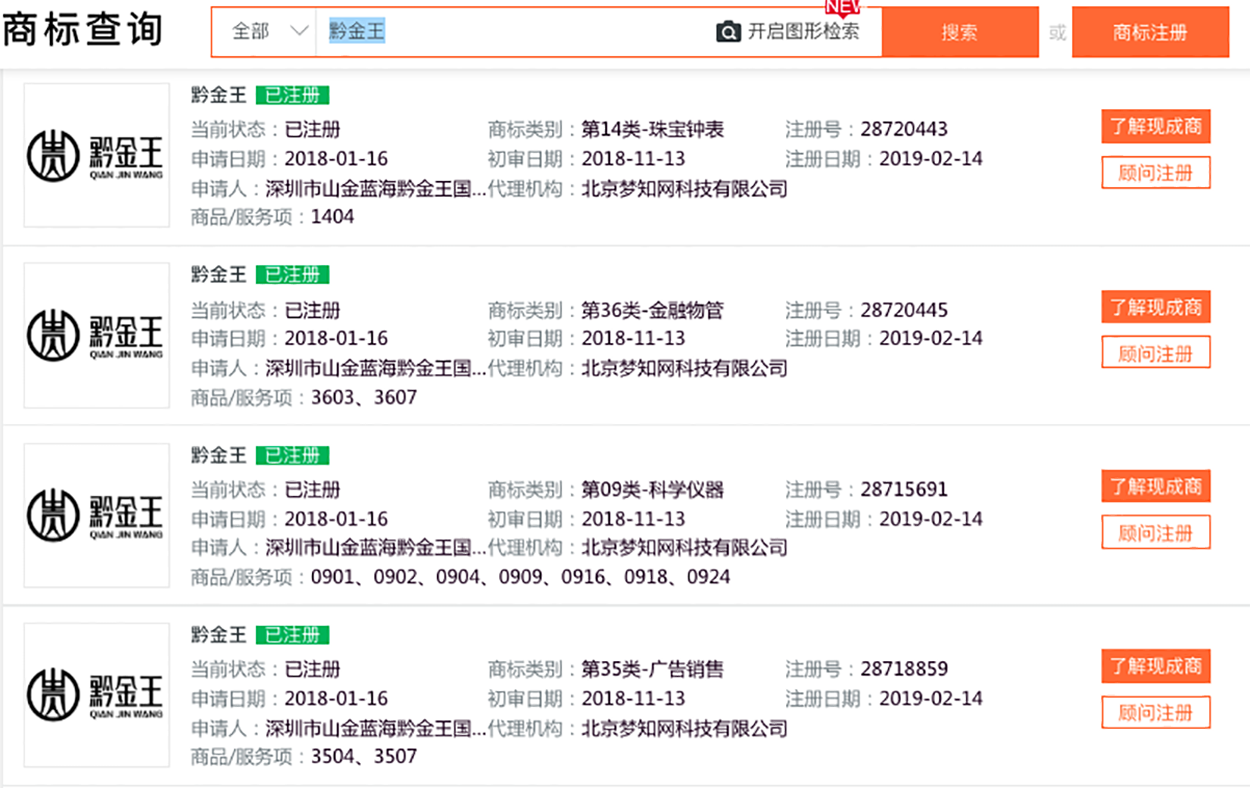
Task: Open trademark logo for registration 28720445
Action: [97, 335]
